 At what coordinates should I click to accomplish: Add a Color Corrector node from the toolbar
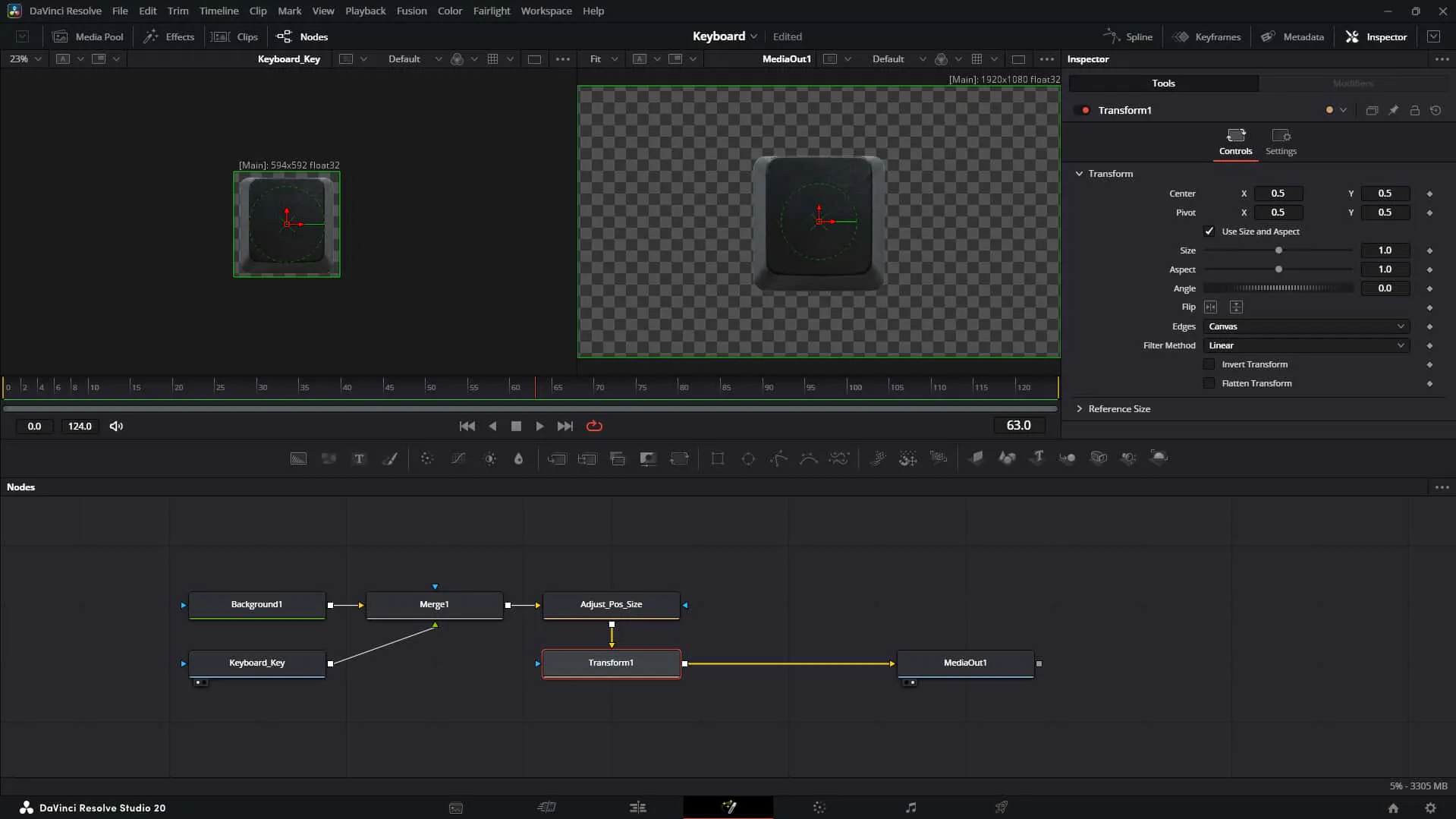click(x=427, y=458)
